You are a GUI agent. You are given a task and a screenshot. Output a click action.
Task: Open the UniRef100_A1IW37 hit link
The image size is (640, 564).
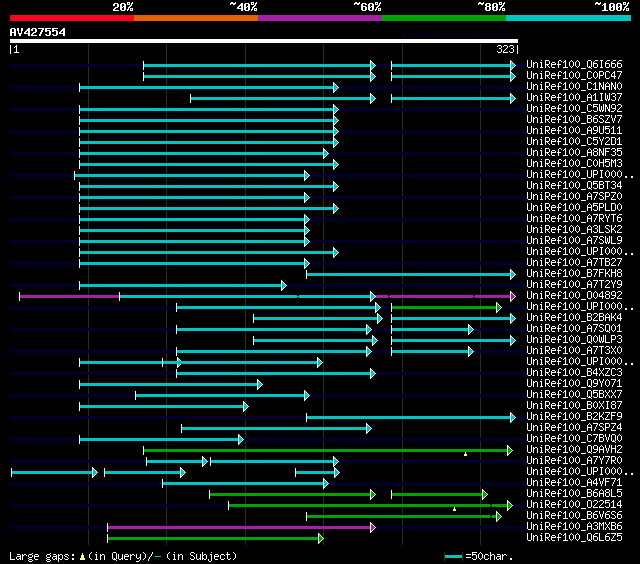click(574, 98)
